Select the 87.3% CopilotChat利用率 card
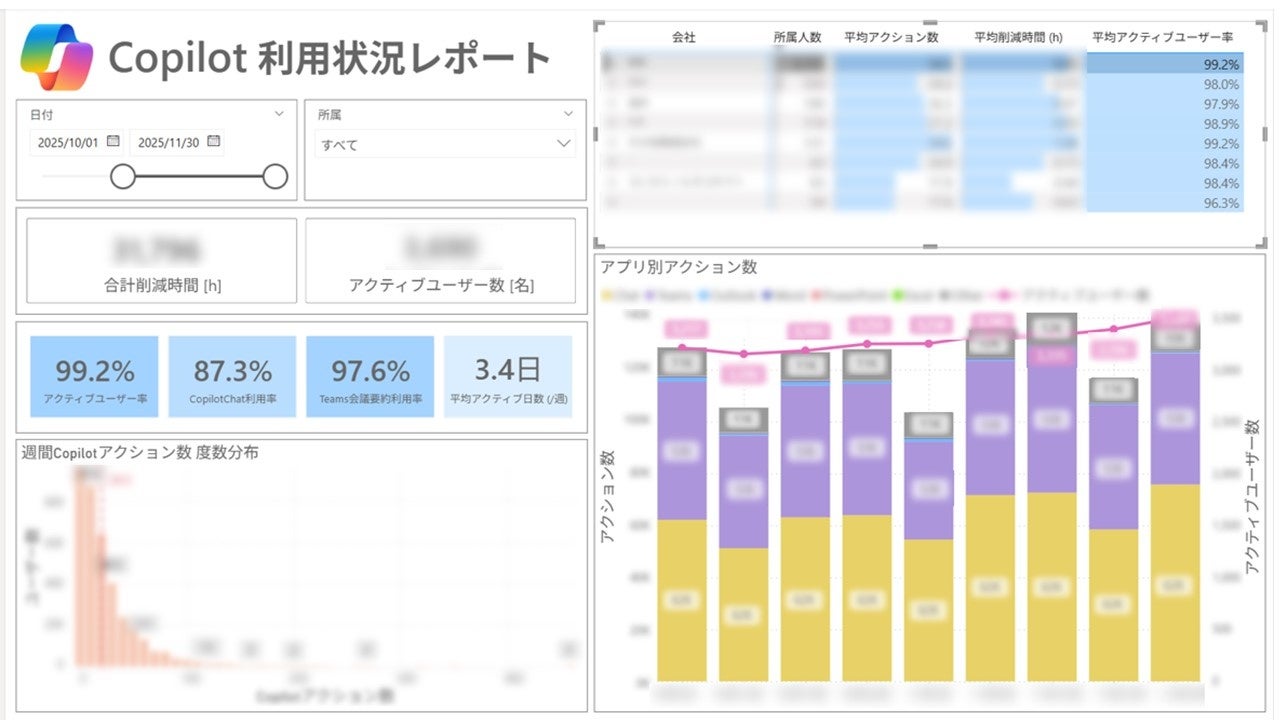This screenshot has height=720, width=1280. (x=232, y=377)
